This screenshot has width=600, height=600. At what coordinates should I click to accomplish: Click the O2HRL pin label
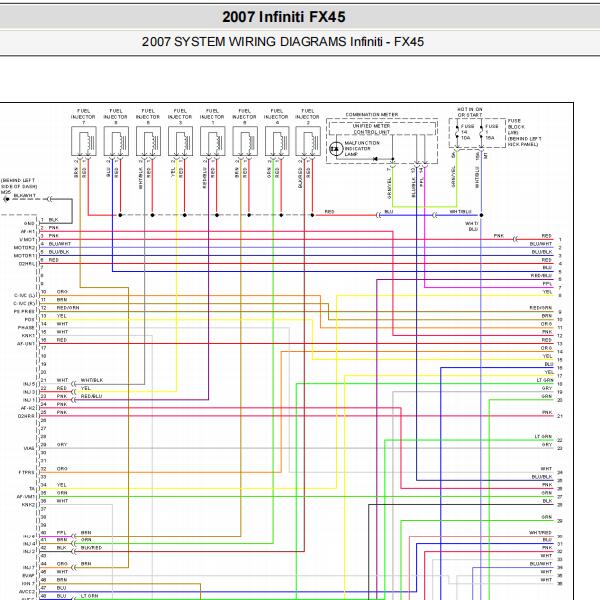pyautogui.click(x=27, y=264)
